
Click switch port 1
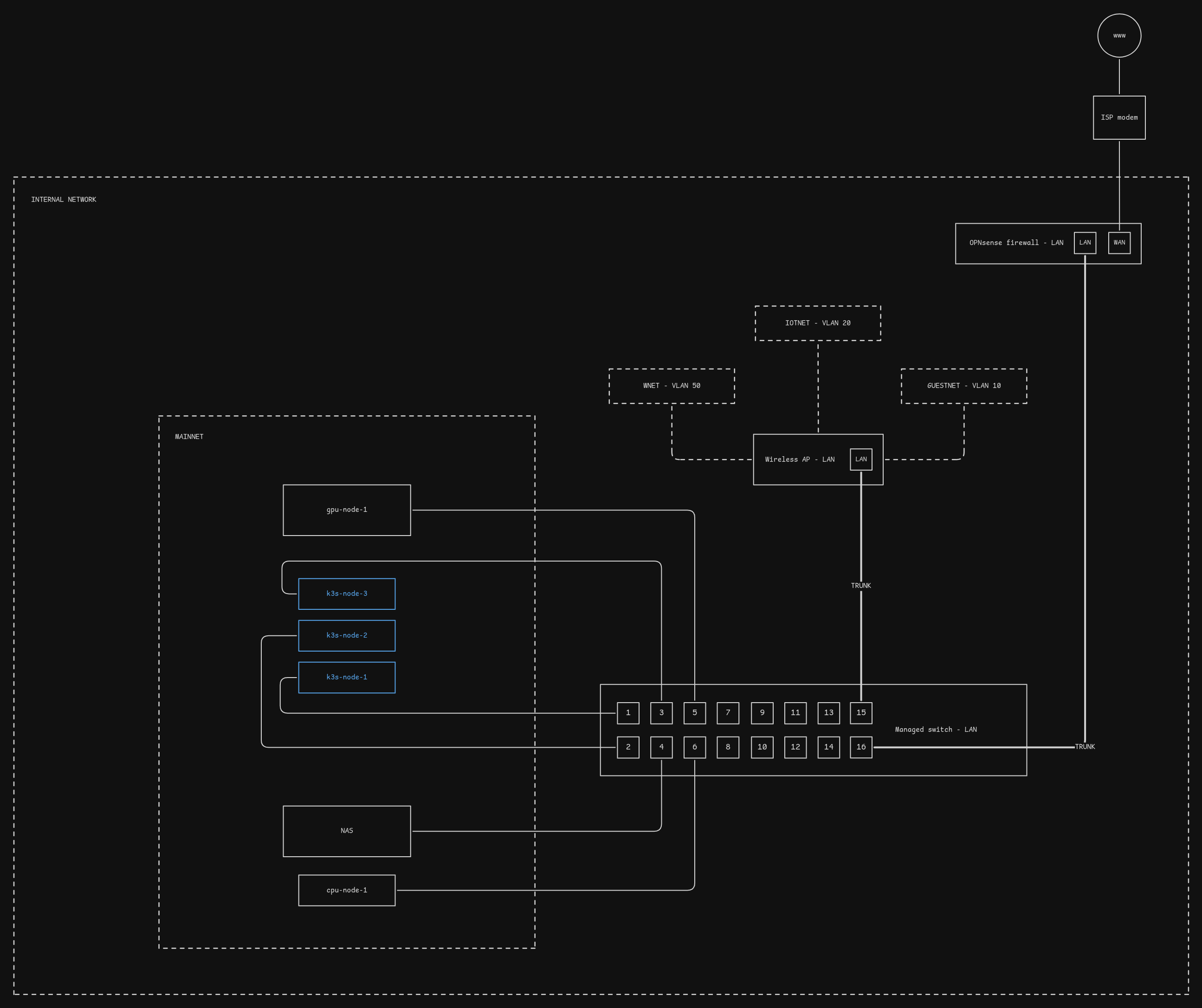[x=628, y=713]
